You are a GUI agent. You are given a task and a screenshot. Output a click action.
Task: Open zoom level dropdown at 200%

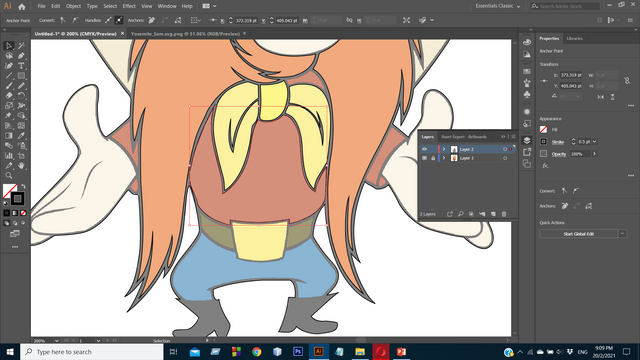[56, 340]
